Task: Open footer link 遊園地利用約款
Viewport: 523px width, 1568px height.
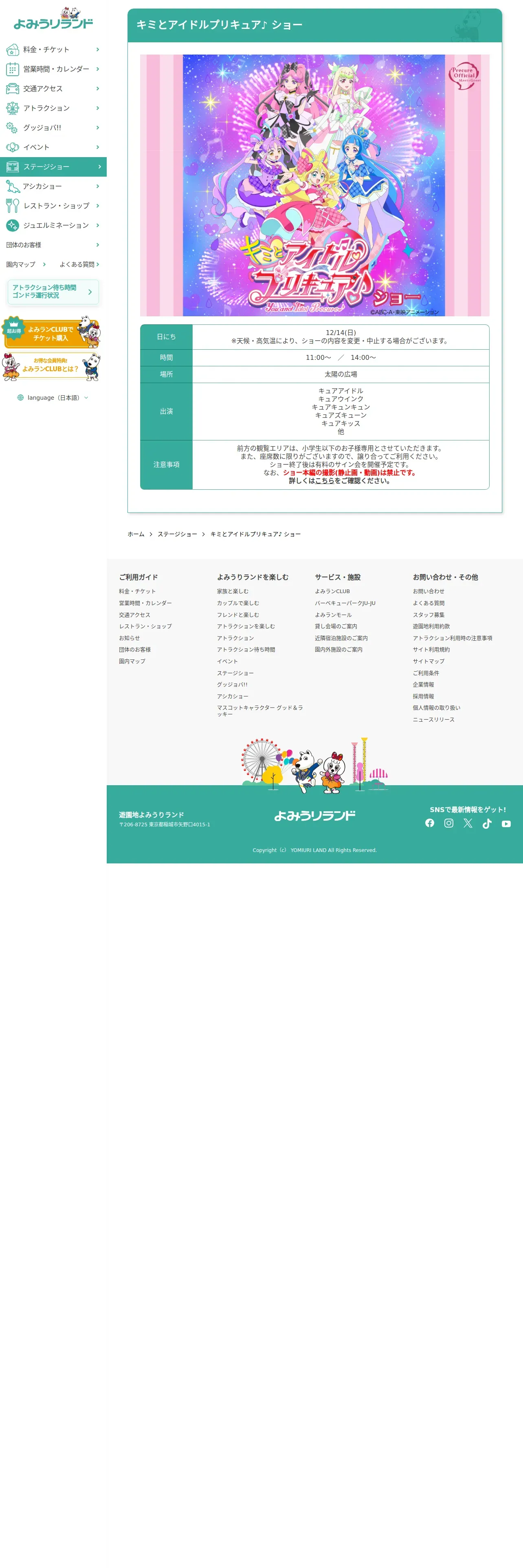Action: (431, 626)
